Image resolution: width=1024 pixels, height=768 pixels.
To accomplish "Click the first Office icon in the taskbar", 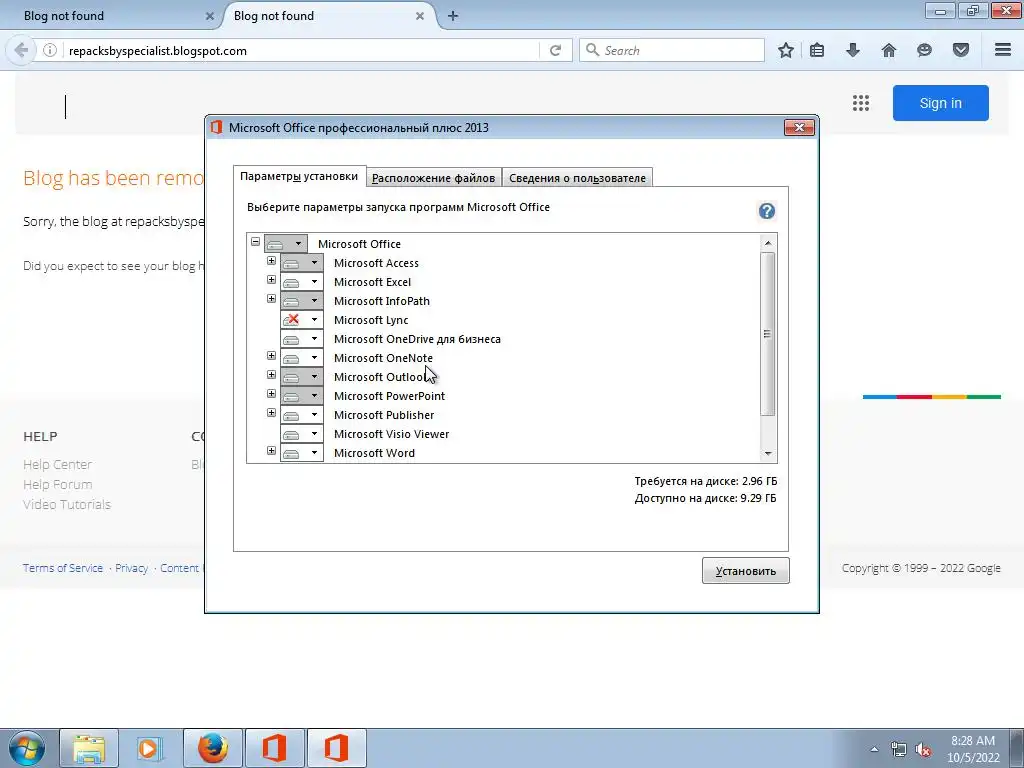I will pyautogui.click(x=274, y=748).
